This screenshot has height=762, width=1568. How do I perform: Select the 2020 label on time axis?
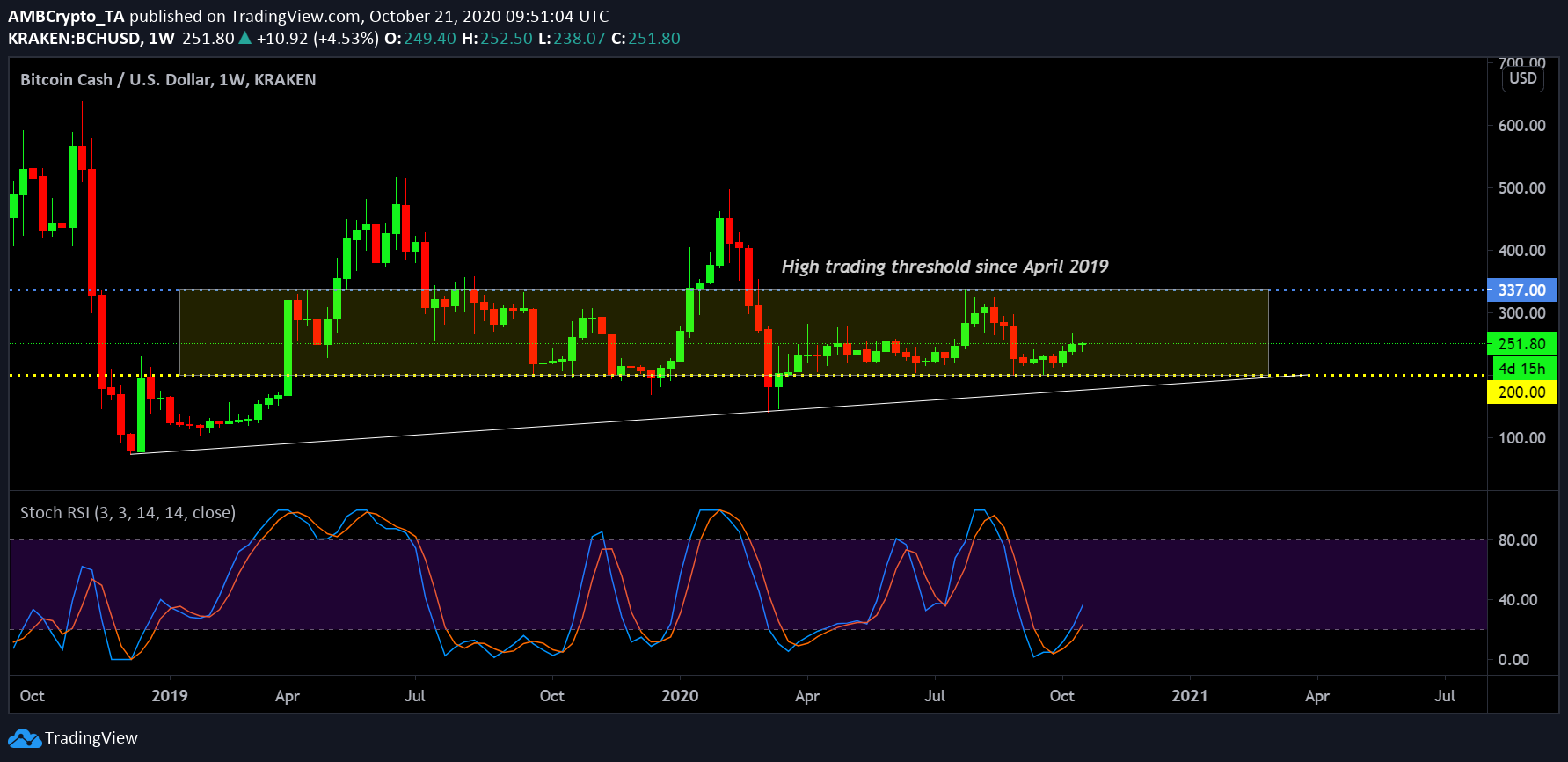680,696
